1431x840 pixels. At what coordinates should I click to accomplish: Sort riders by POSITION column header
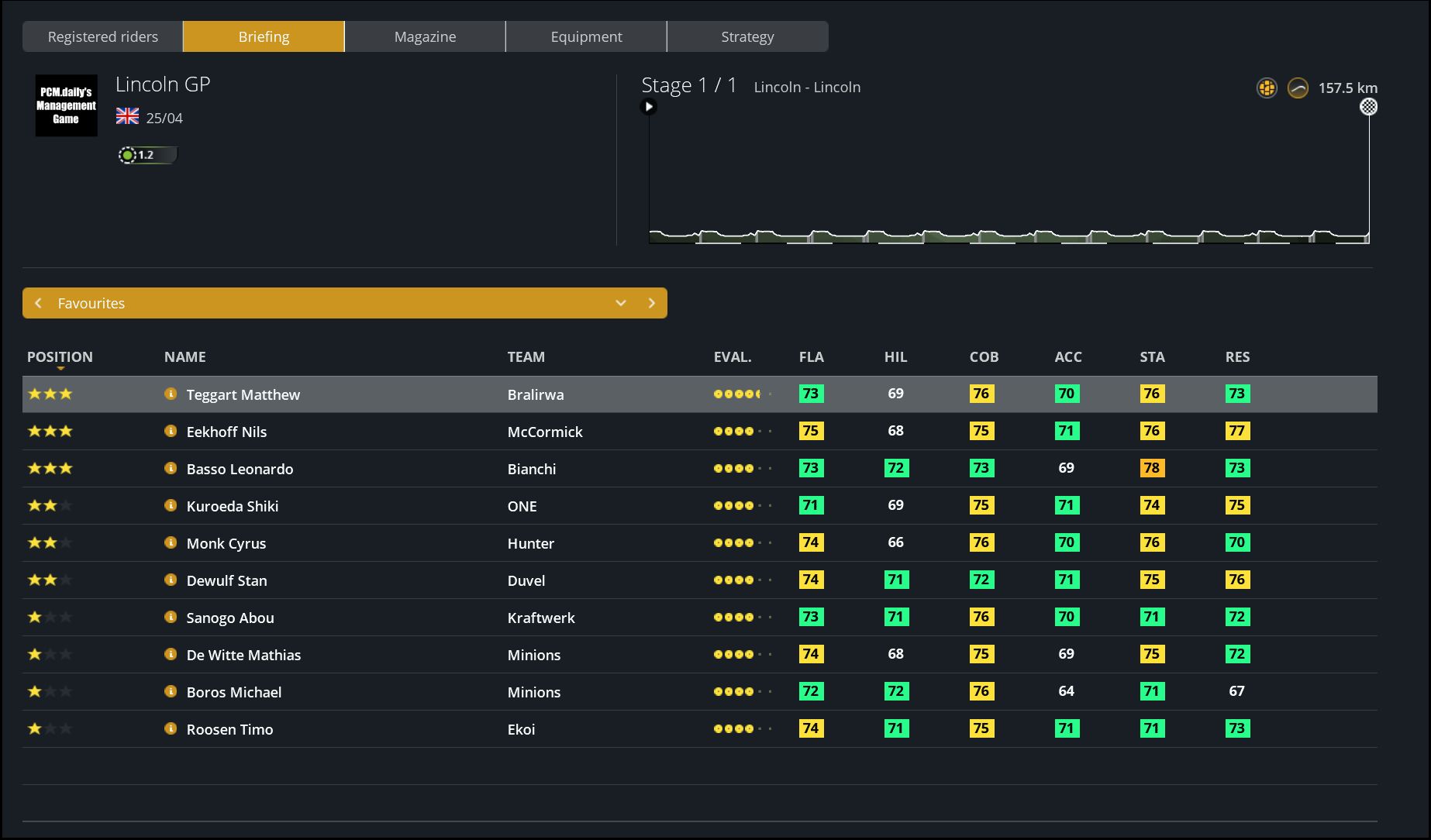click(60, 357)
